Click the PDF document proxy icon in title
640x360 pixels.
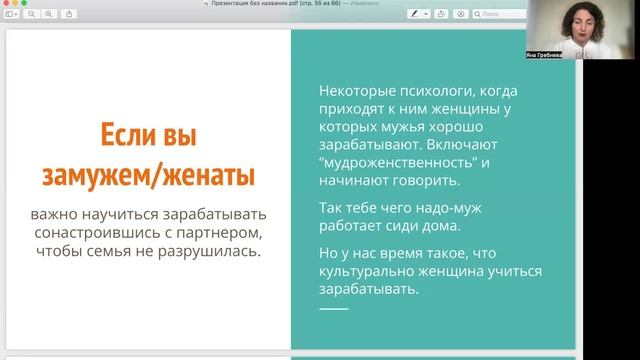point(206,3)
